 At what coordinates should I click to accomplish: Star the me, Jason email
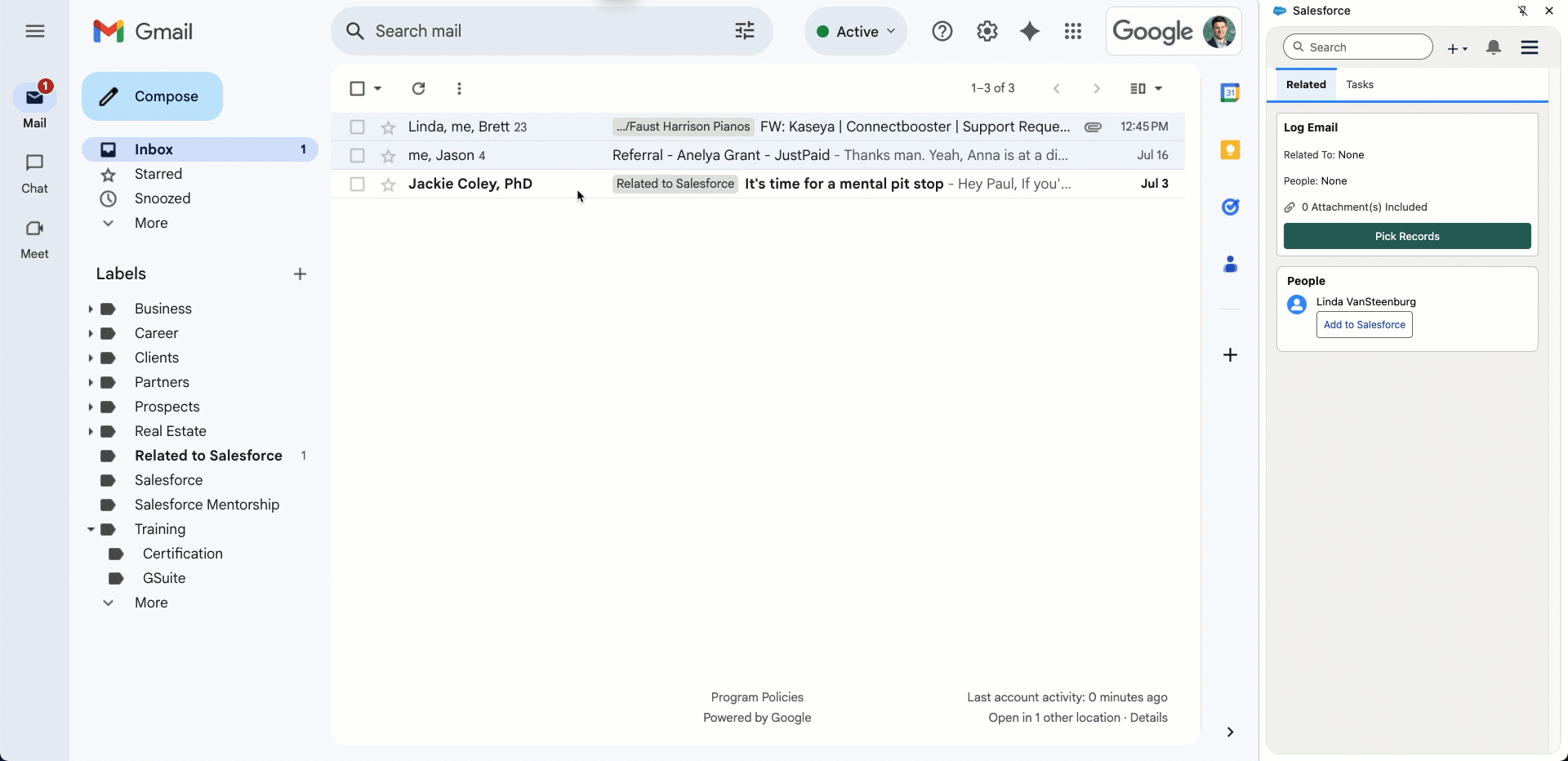[x=388, y=155]
